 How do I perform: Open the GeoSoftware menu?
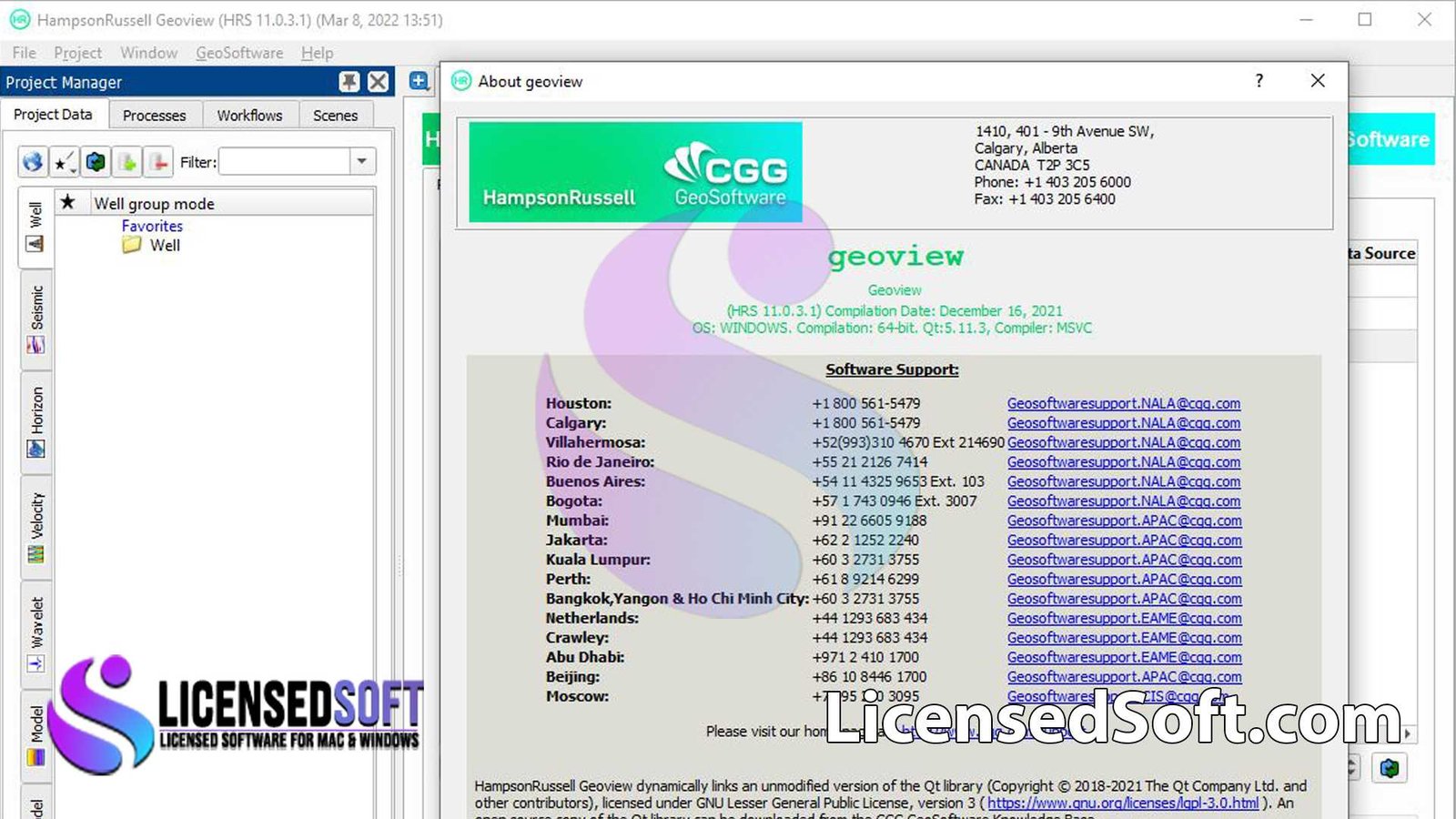pyautogui.click(x=238, y=53)
